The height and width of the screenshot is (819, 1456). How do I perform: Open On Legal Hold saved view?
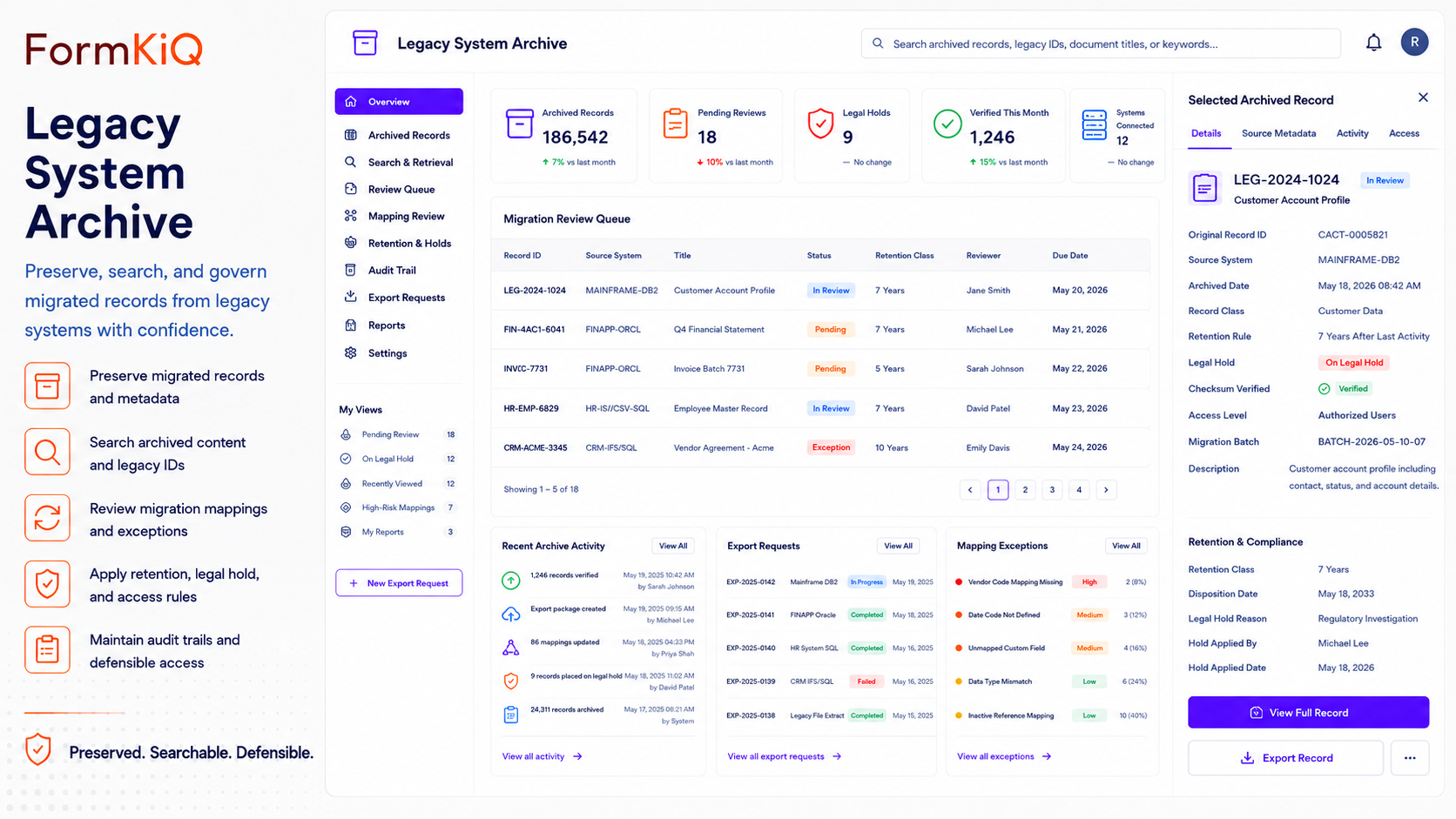point(398,459)
